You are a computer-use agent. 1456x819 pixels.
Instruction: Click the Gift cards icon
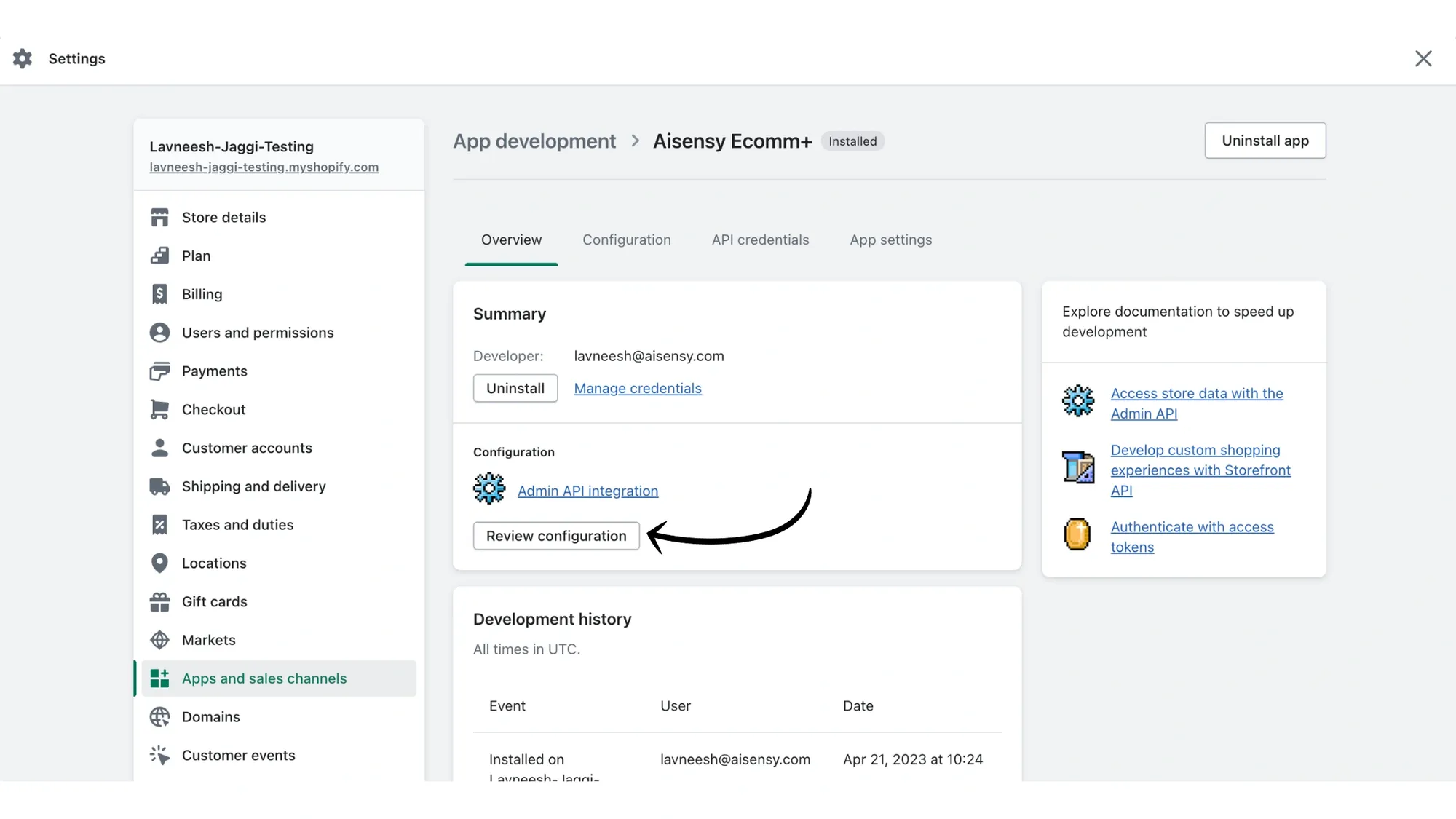(x=159, y=601)
